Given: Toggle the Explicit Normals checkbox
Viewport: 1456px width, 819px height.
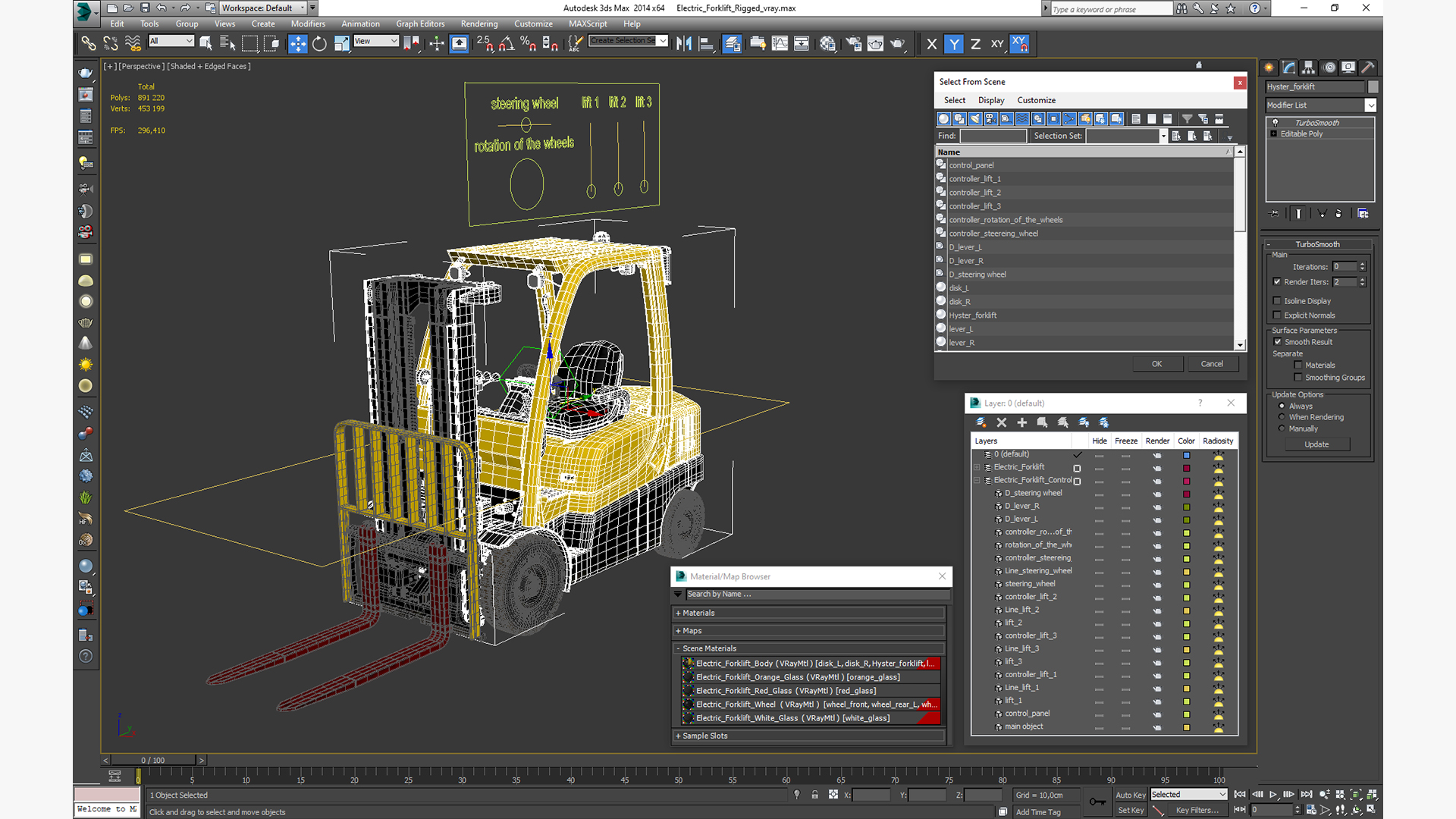Looking at the screenshot, I should coord(1277,315).
